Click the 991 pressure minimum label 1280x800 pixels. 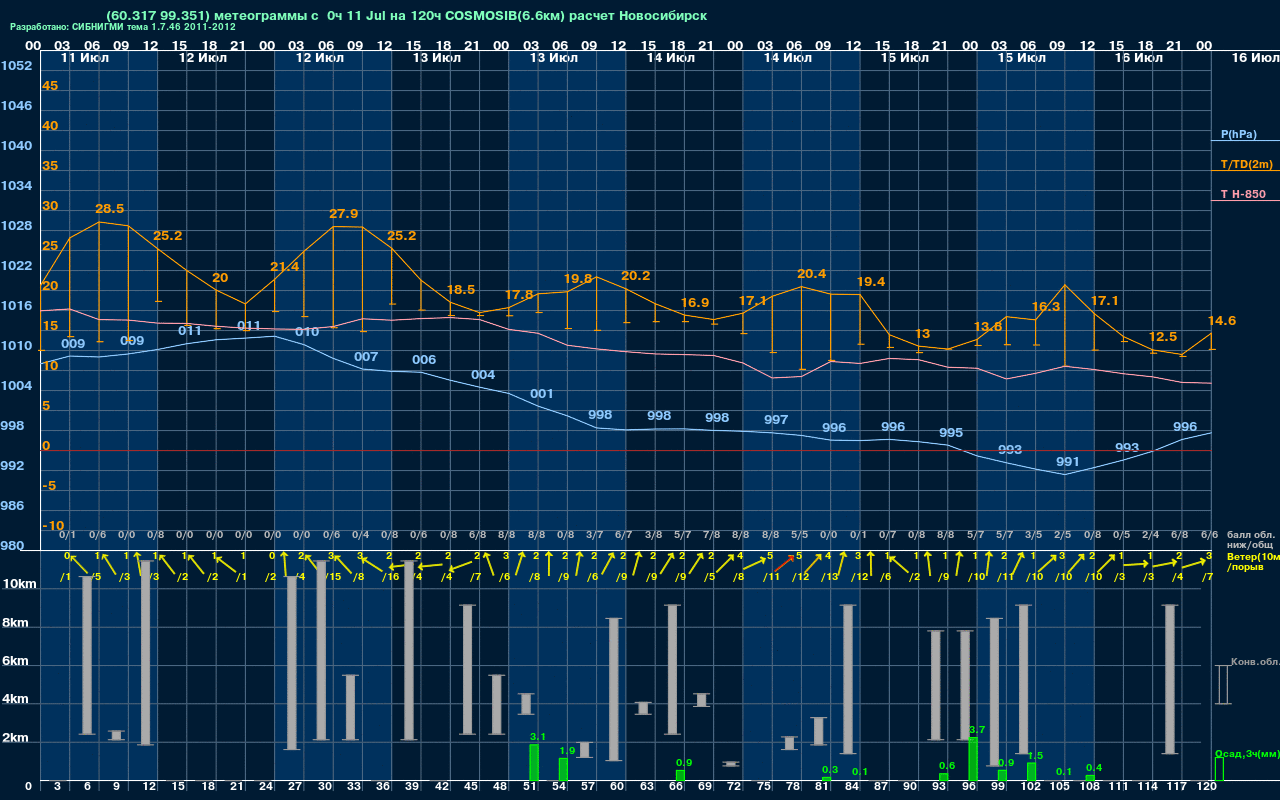tap(1068, 462)
